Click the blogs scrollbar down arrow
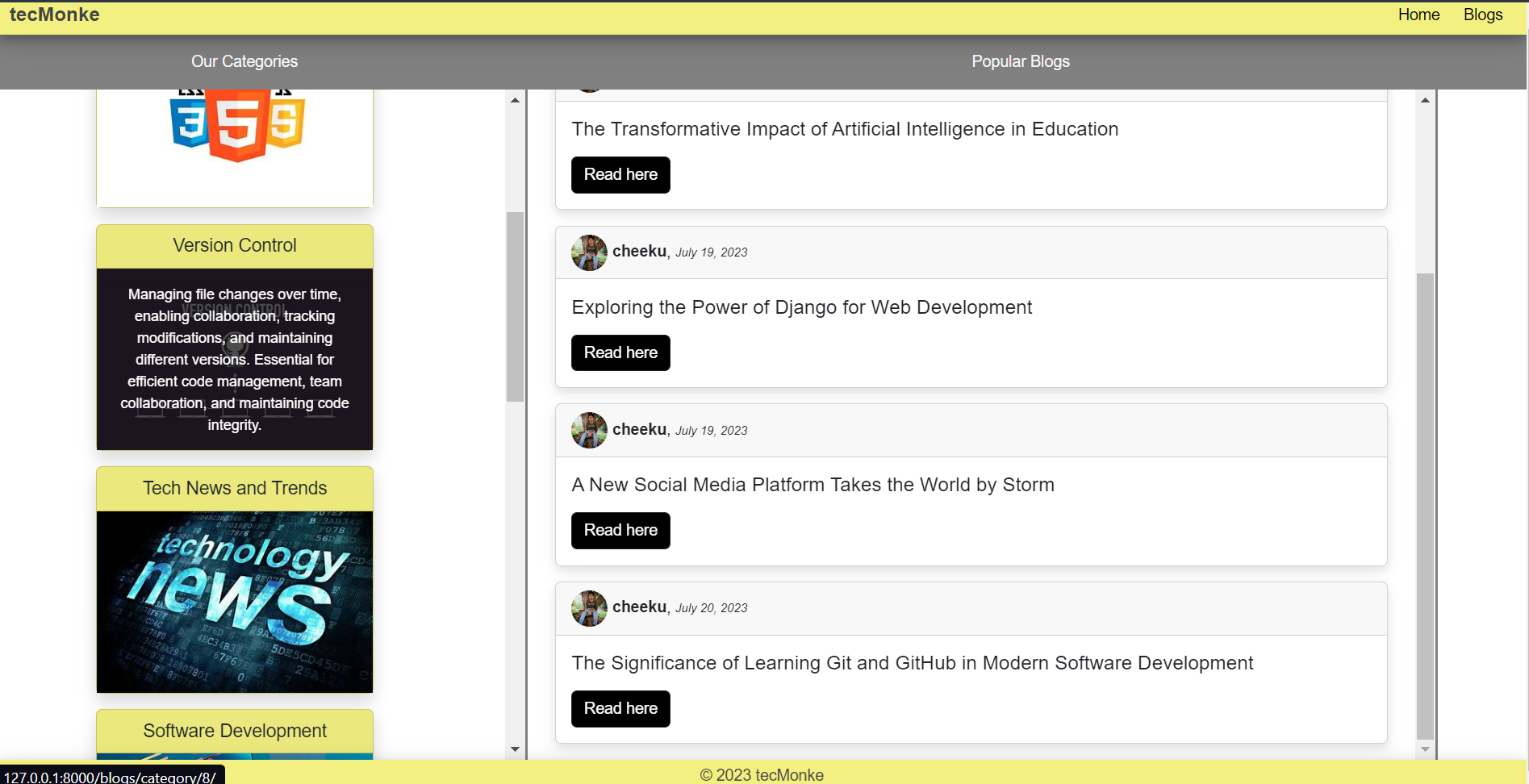 1425,749
